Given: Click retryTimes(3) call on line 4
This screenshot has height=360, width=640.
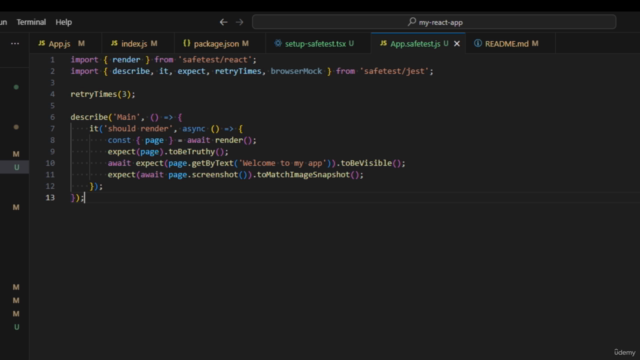Looking at the screenshot, I should [x=101, y=94].
